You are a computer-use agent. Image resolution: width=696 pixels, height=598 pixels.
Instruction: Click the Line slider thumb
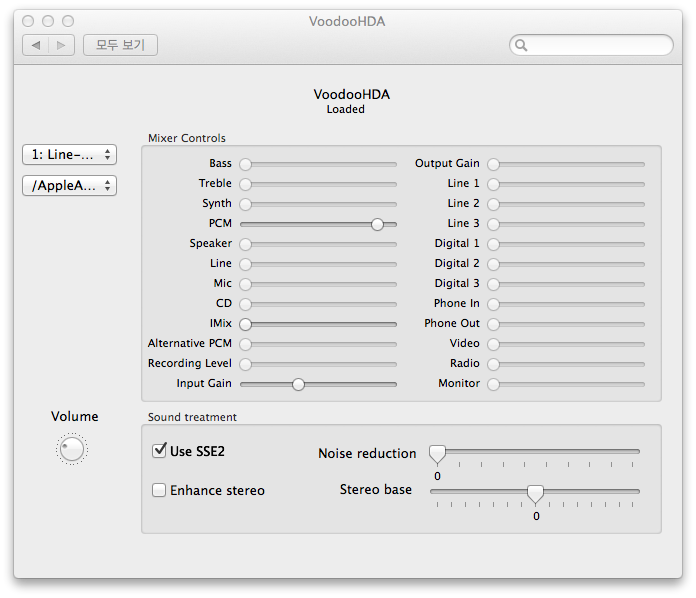point(245,264)
